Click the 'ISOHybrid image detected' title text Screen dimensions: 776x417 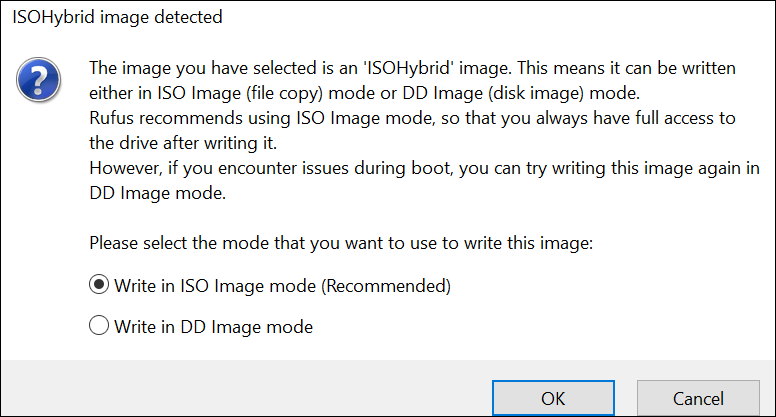(117, 17)
